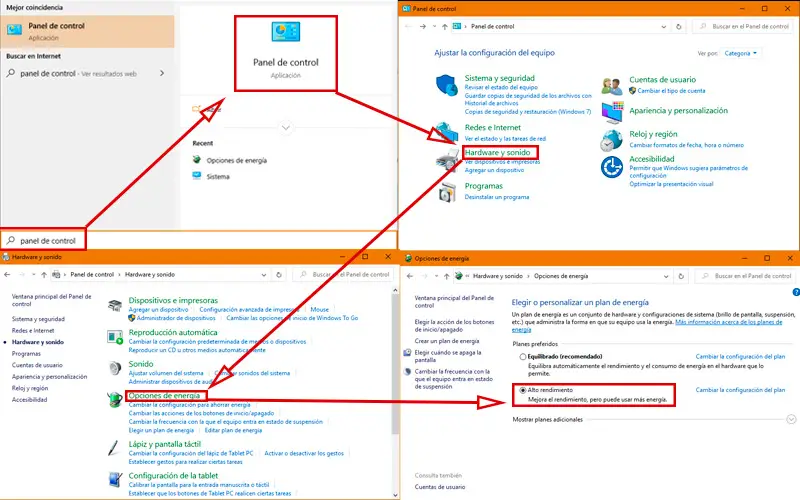Click search field in Opciones de energía window

(747, 276)
